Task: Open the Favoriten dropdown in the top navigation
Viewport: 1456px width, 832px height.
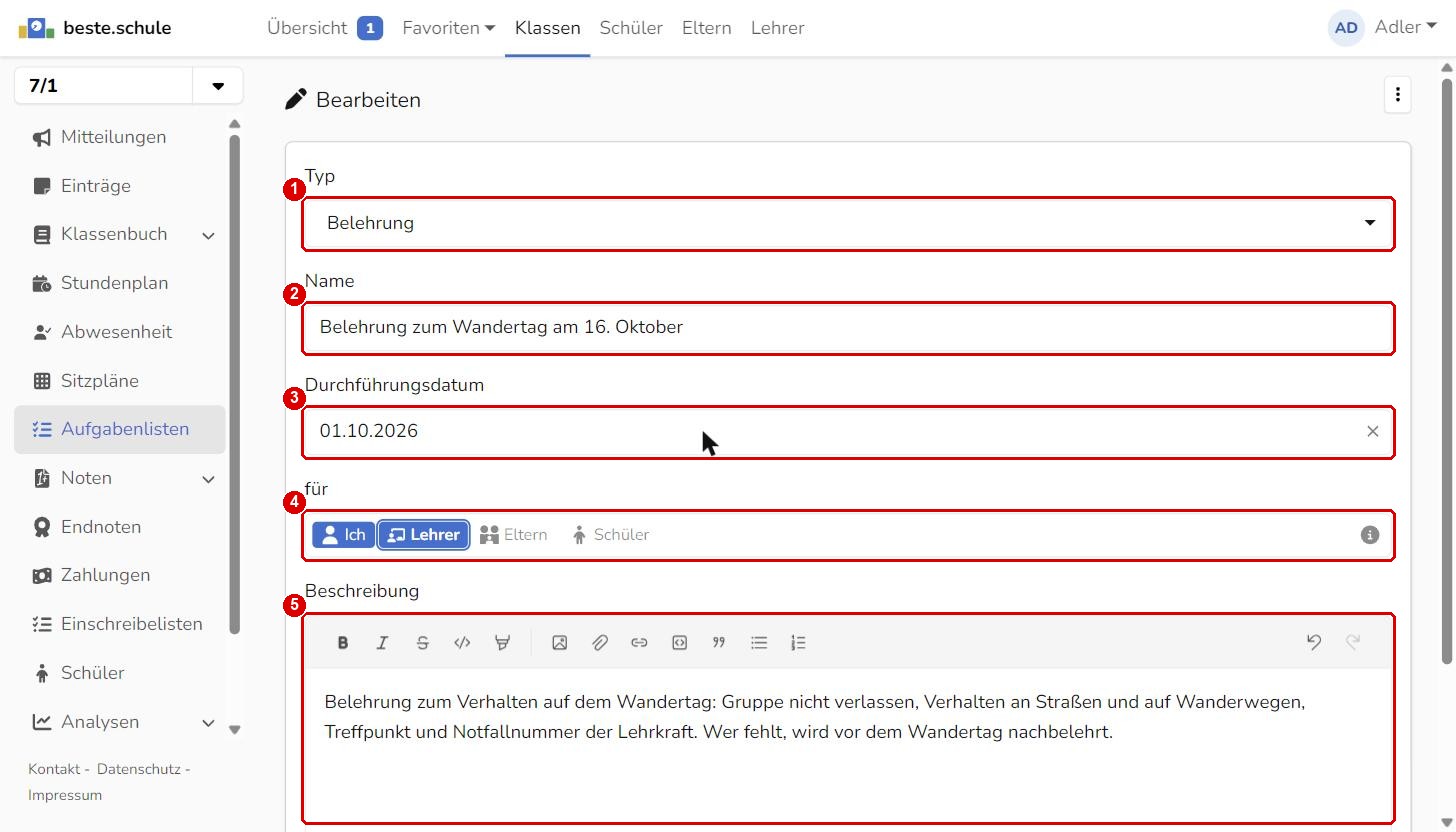Action: [449, 28]
